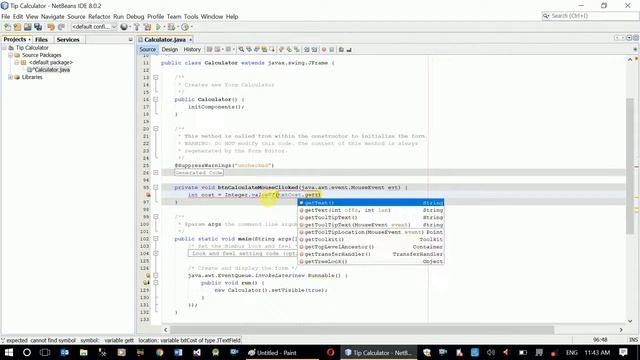Click the Stop Macro Recording icon
Viewport: 640px width, 360px height.
[x=331, y=49]
